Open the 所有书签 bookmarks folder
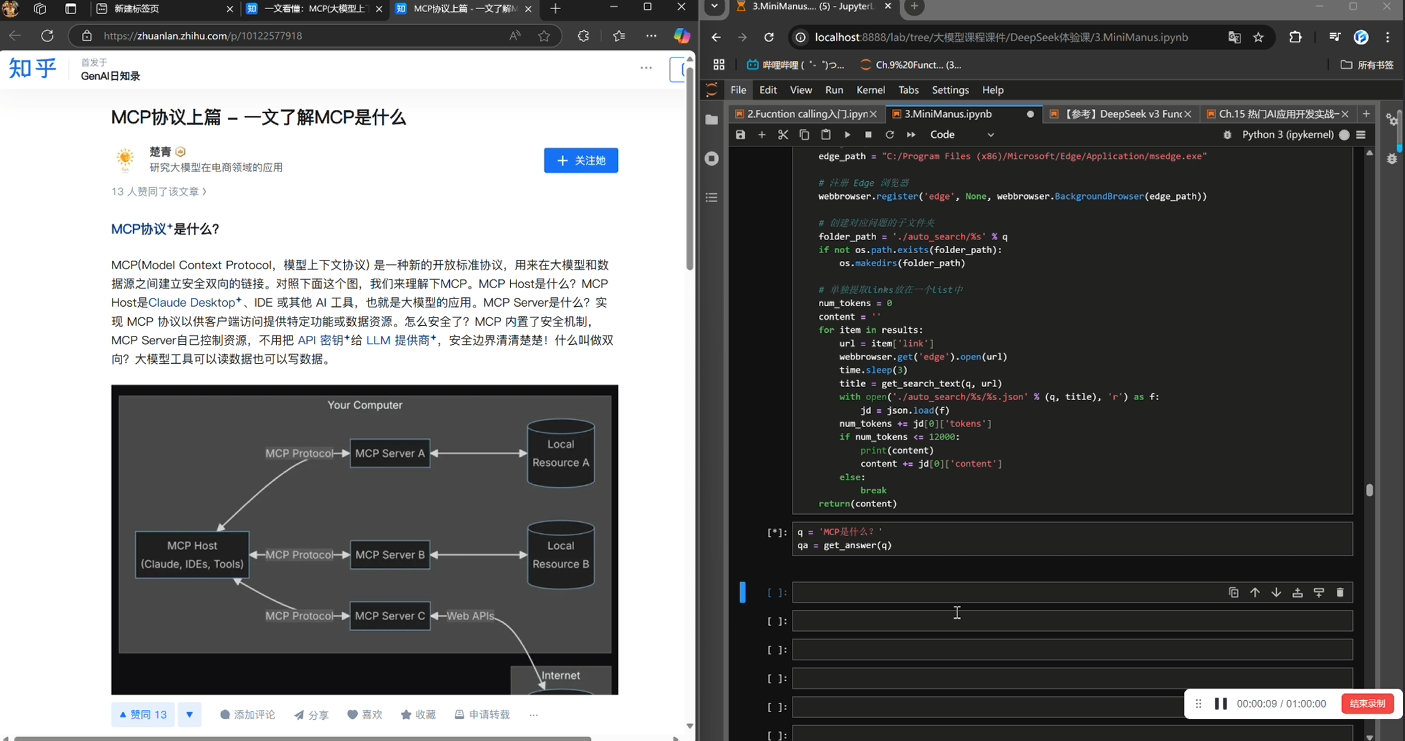This screenshot has width=1405, height=741. click(1367, 65)
